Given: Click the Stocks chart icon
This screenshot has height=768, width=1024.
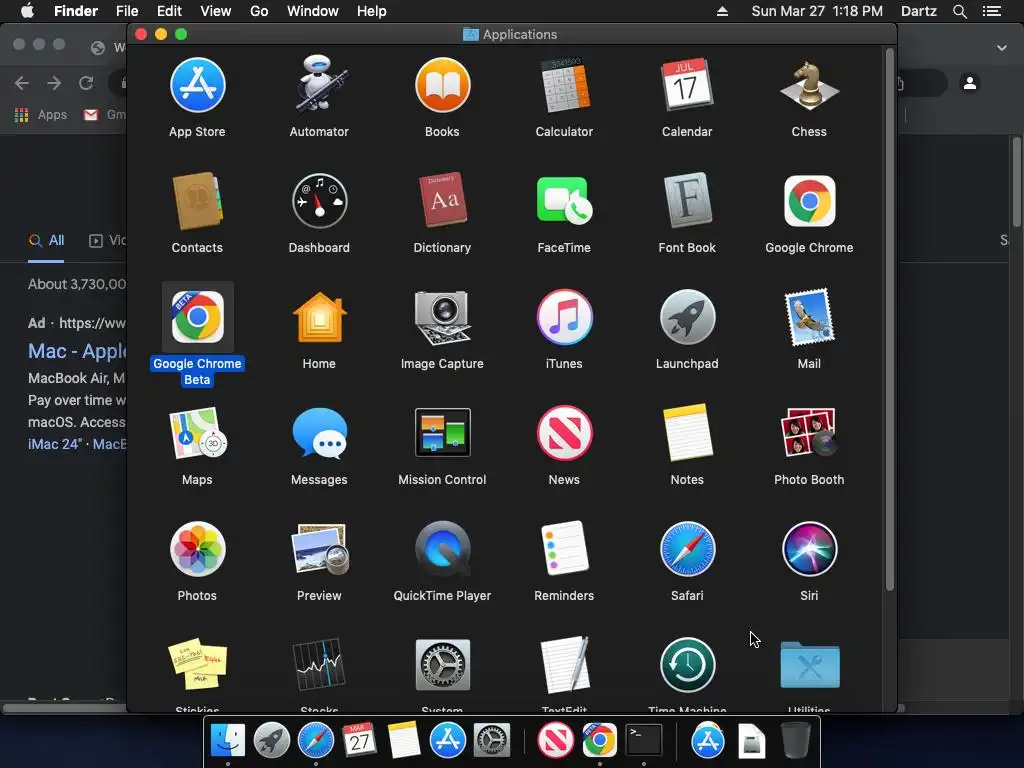Looking at the screenshot, I should tap(319, 665).
